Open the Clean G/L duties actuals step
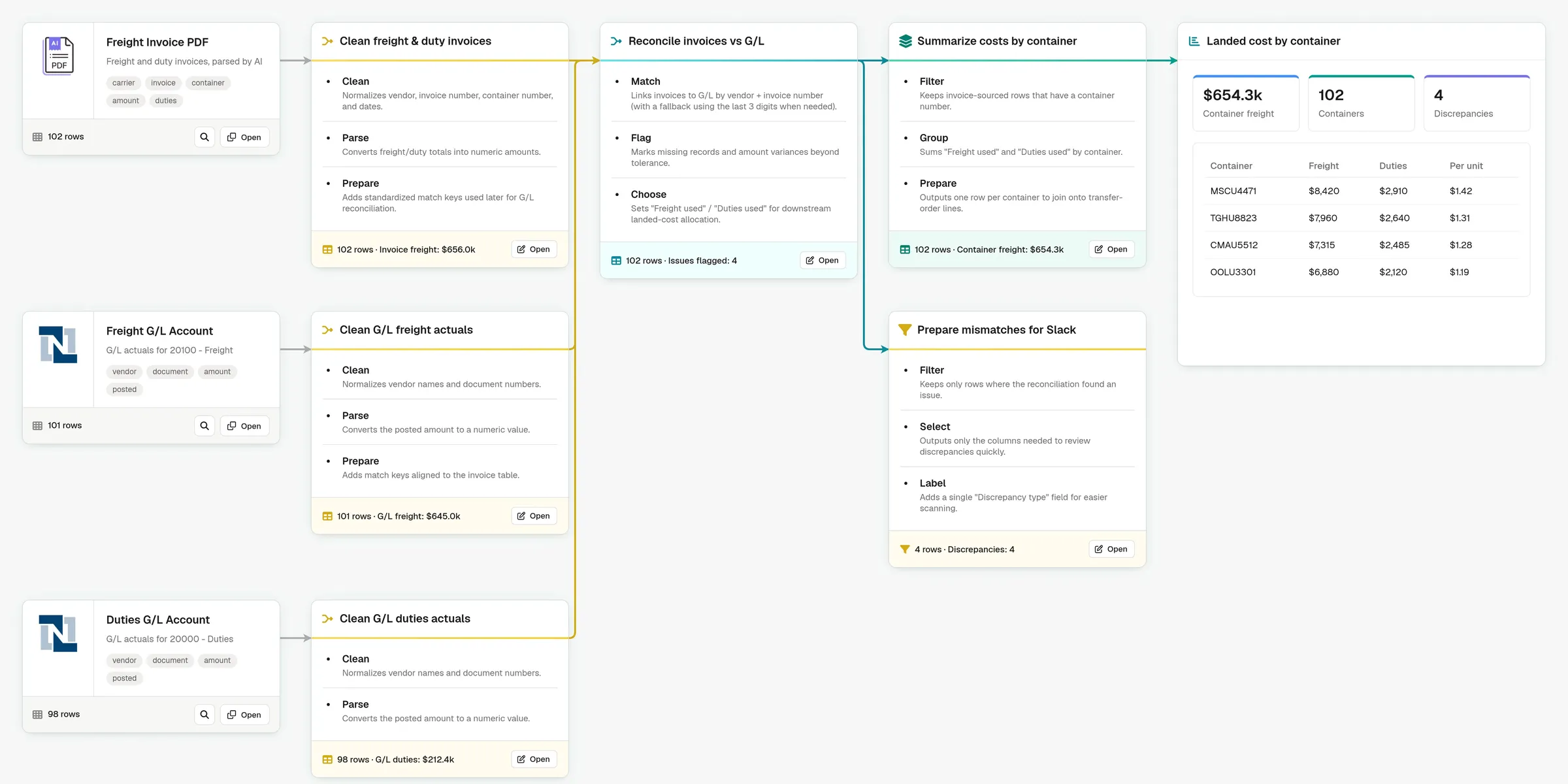Image resolution: width=1568 pixels, height=784 pixels. [x=534, y=759]
